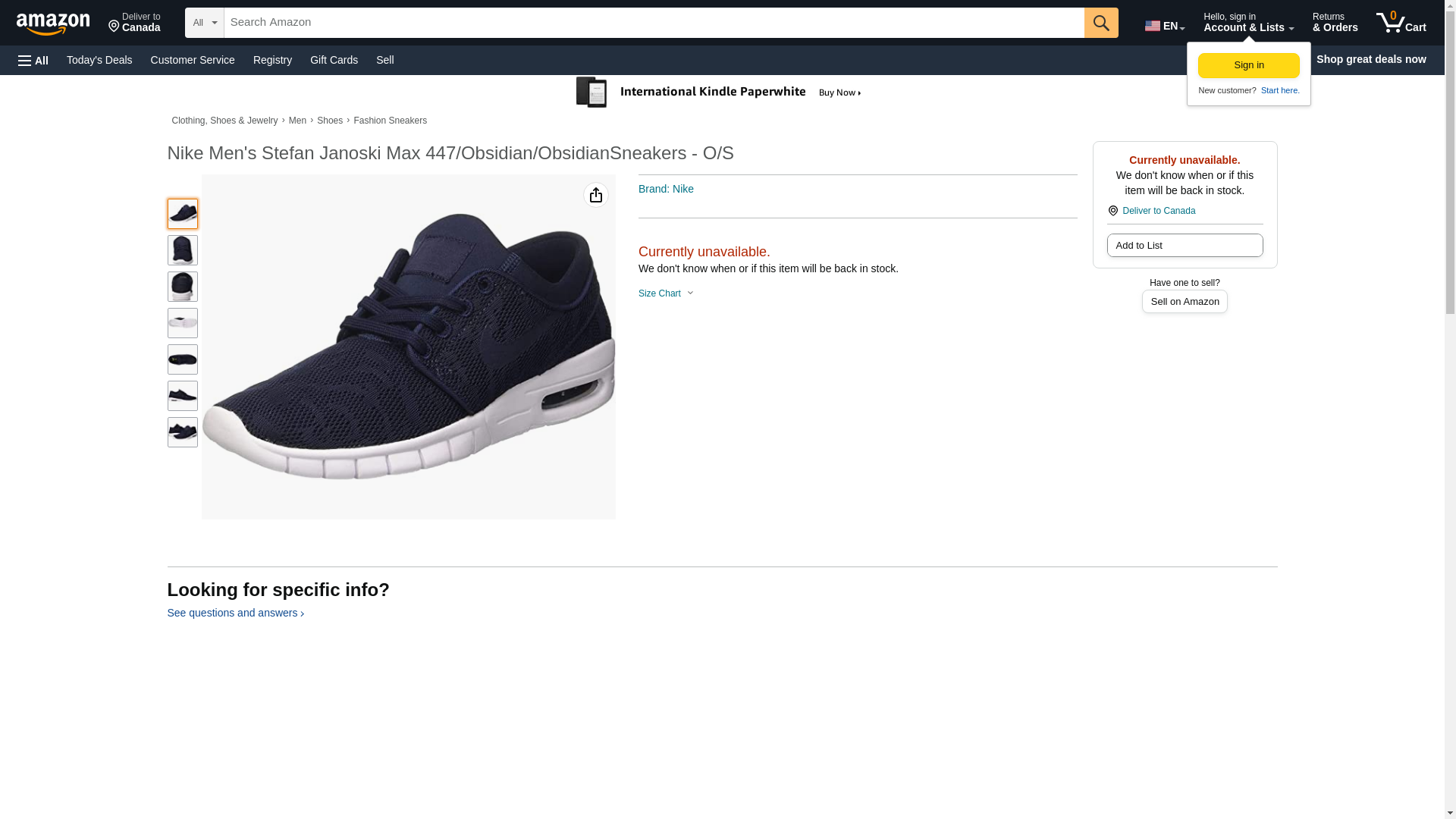The height and width of the screenshot is (819, 1456).
Task: Click the Brand: Nike link
Action: click(x=665, y=189)
